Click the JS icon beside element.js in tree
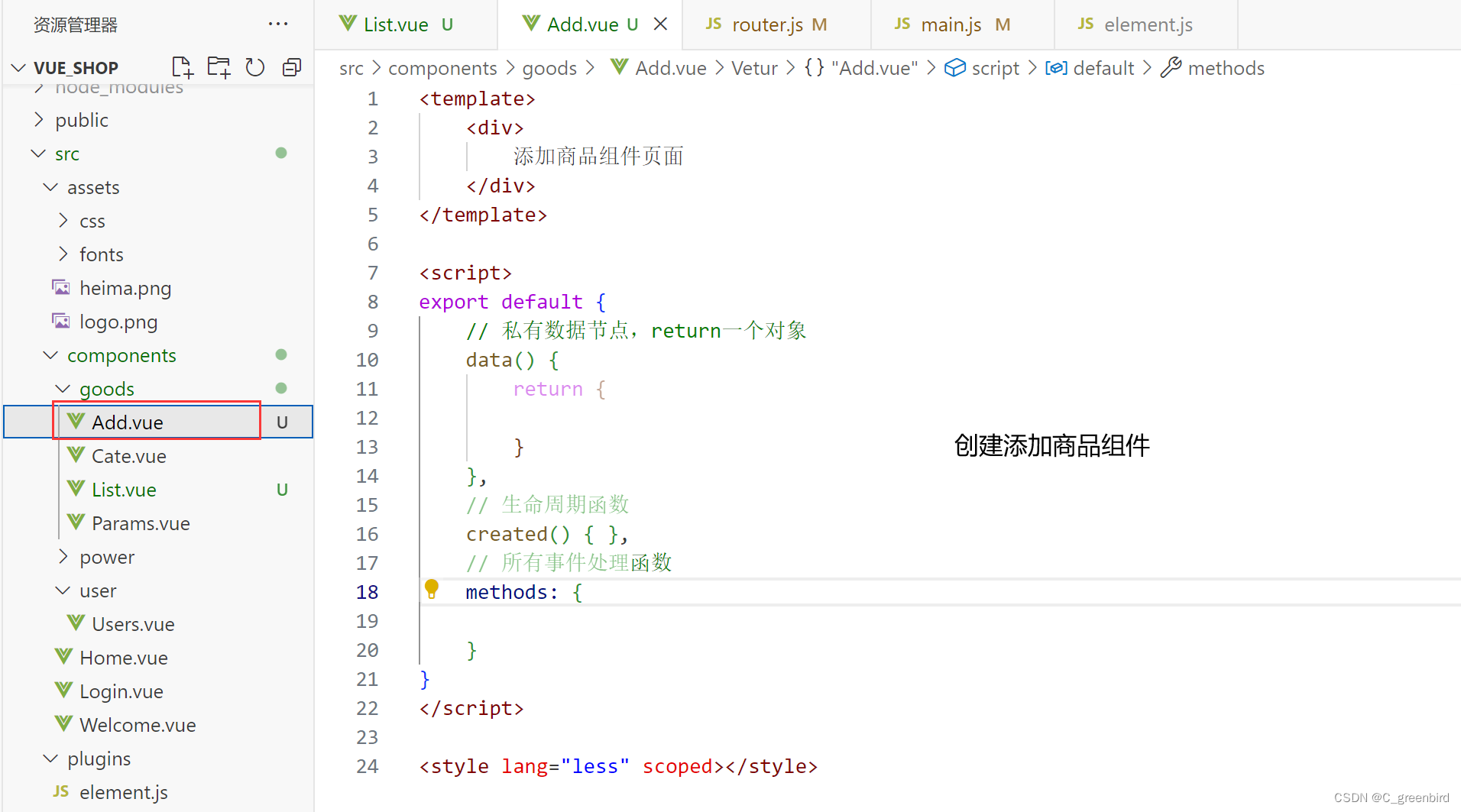Screen dimensions: 1461x812 [x=61, y=791]
